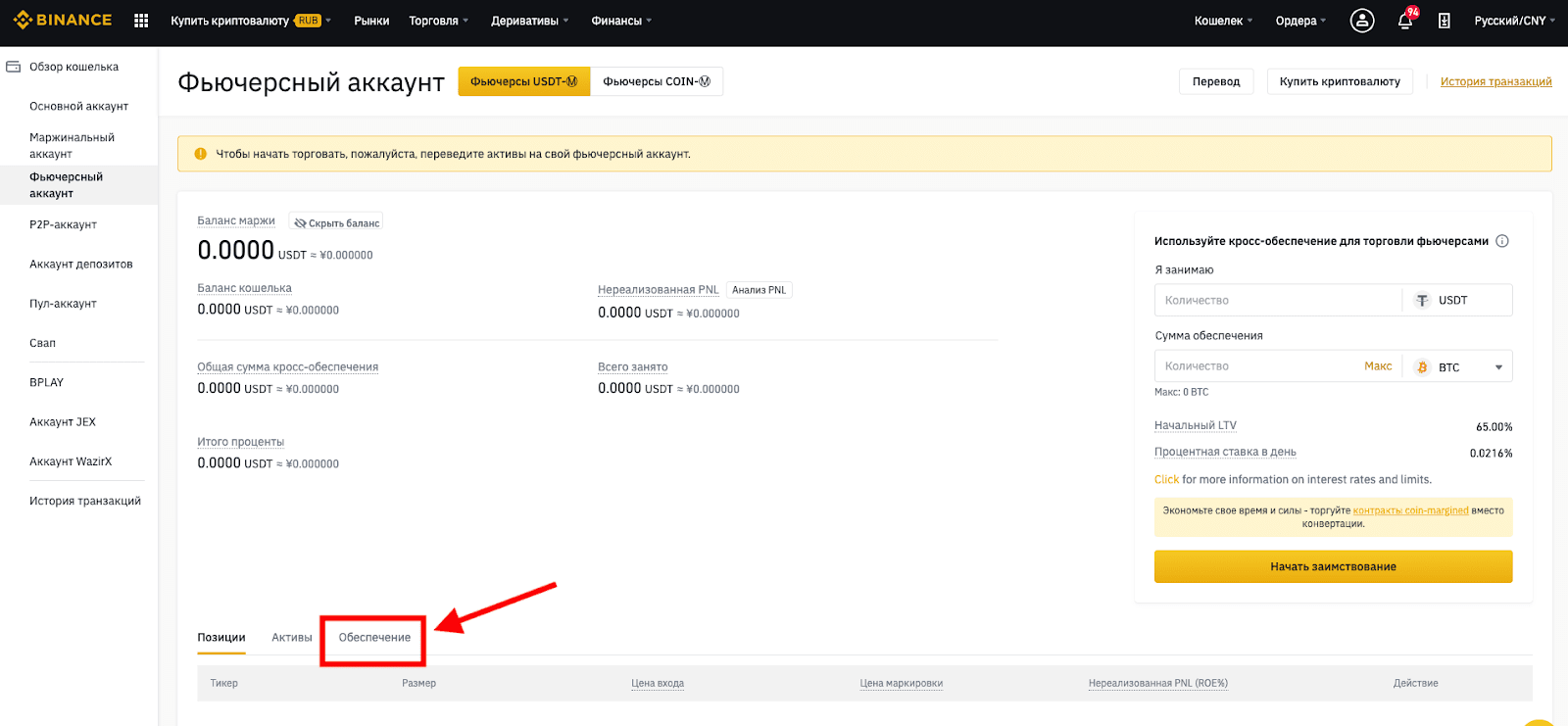The height and width of the screenshot is (726, 1568).
Task: Click Макс in collateral amount field
Action: [1378, 366]
